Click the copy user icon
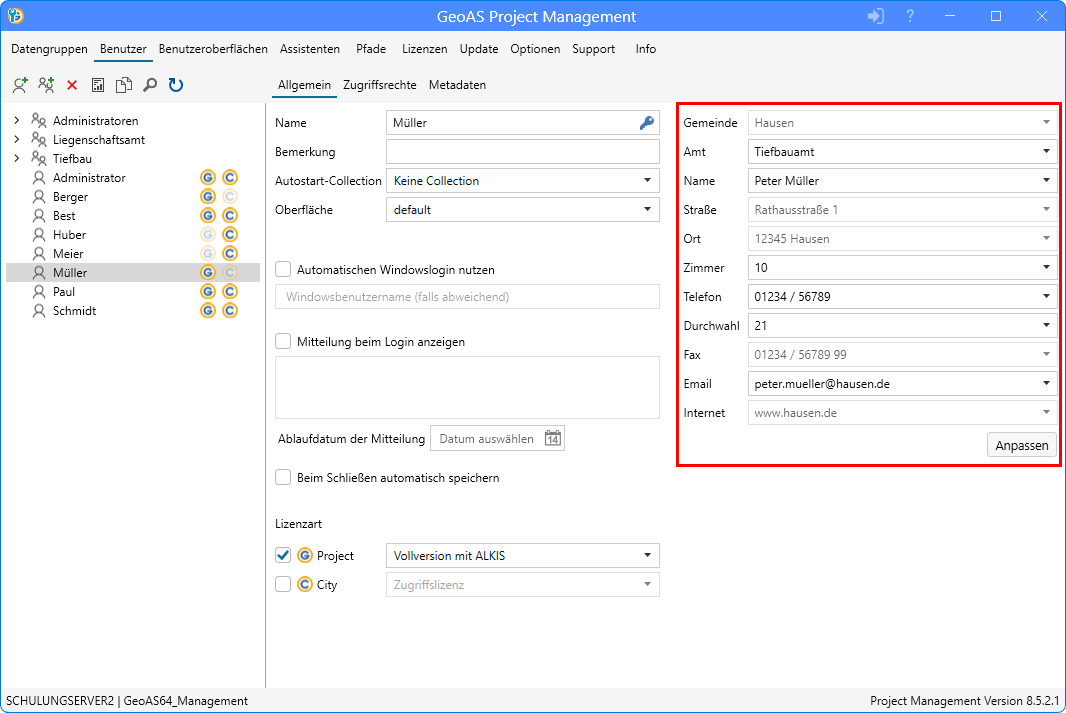This screenshot has width=1066, height=713. click(124, 86)
